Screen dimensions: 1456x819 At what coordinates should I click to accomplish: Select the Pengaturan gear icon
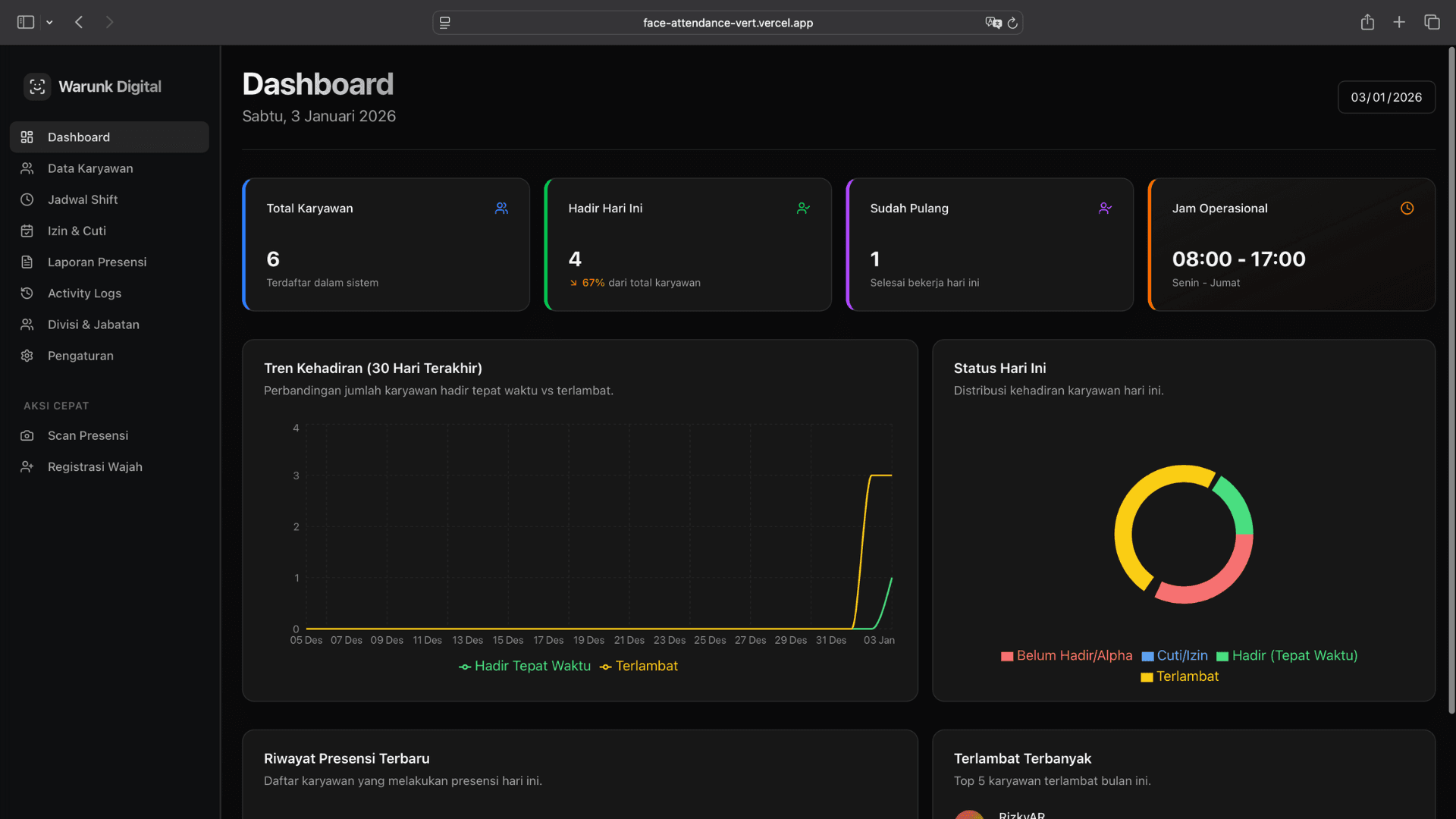[x=27, y=356]
